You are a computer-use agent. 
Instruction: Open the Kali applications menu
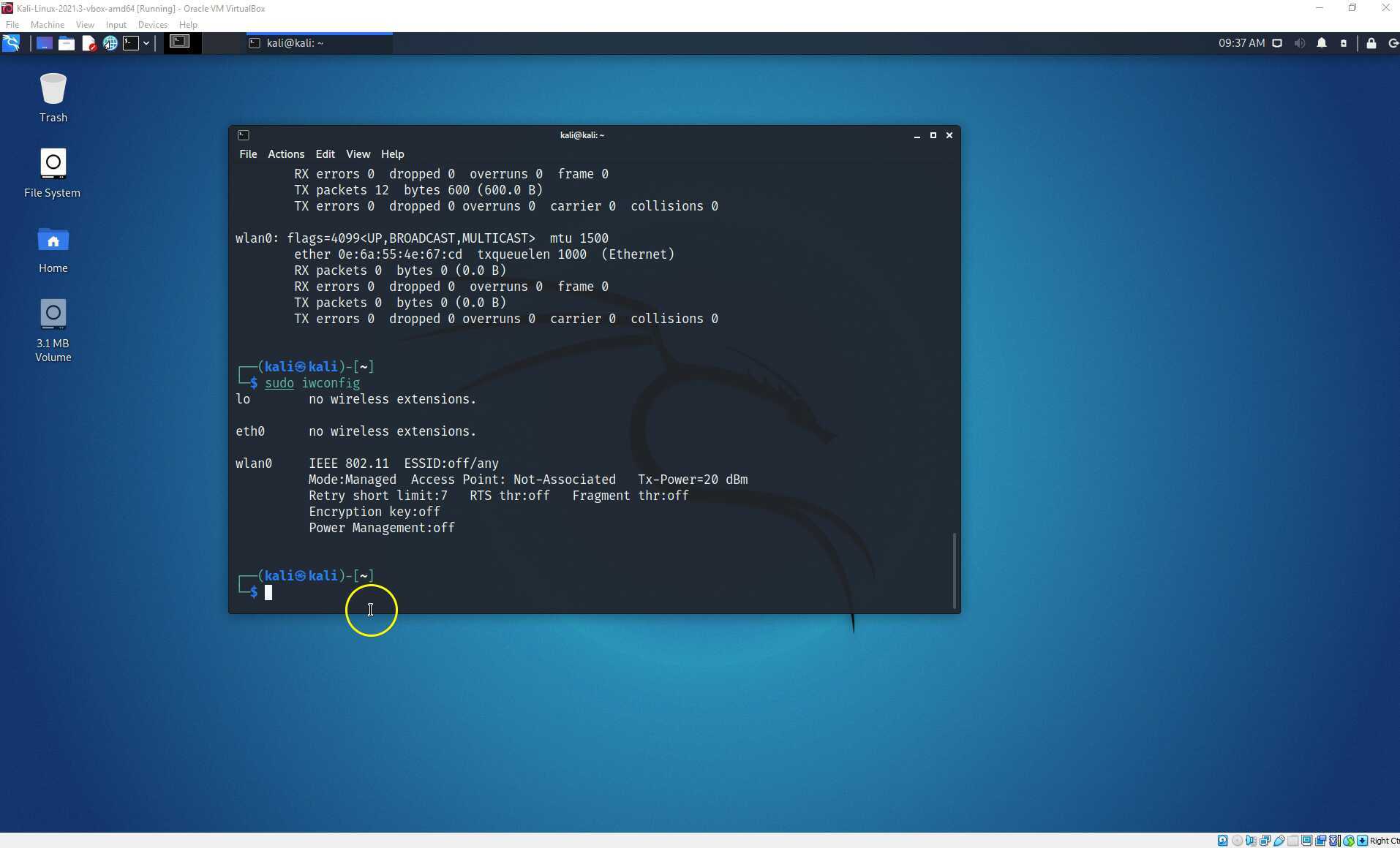click(x=10, y=43)
